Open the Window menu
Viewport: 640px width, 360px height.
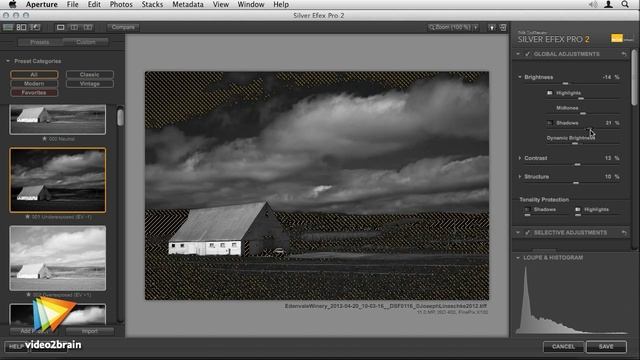[x=251, y=4]
